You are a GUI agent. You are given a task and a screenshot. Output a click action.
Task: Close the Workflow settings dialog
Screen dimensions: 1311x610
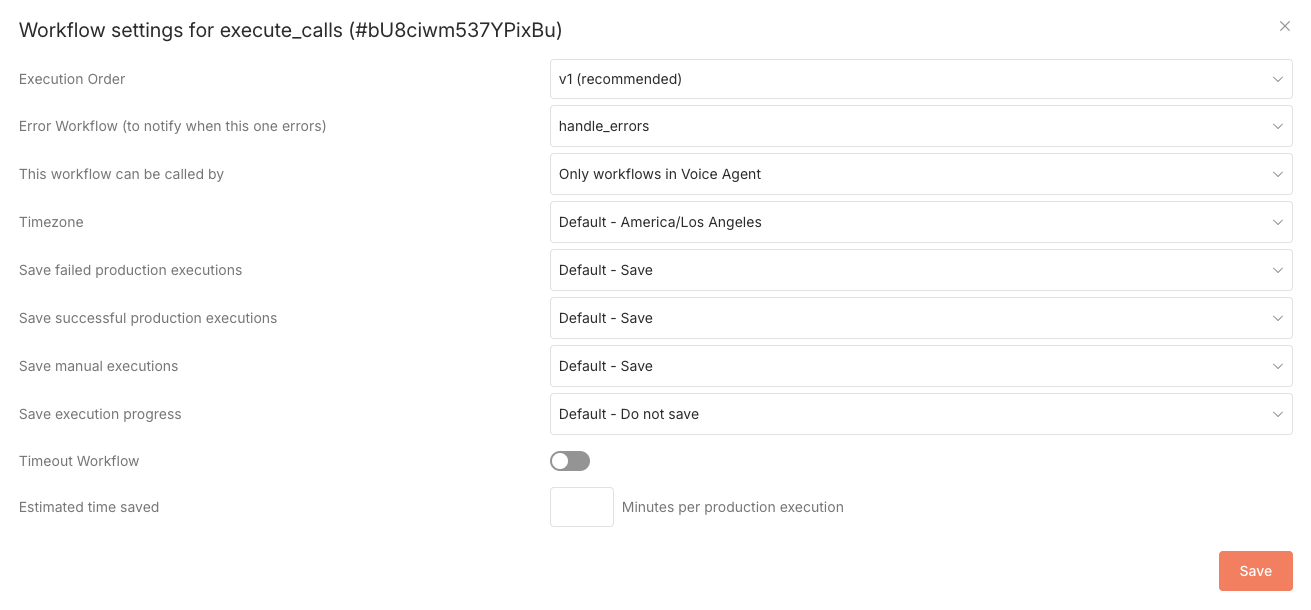click(1285, 27)
